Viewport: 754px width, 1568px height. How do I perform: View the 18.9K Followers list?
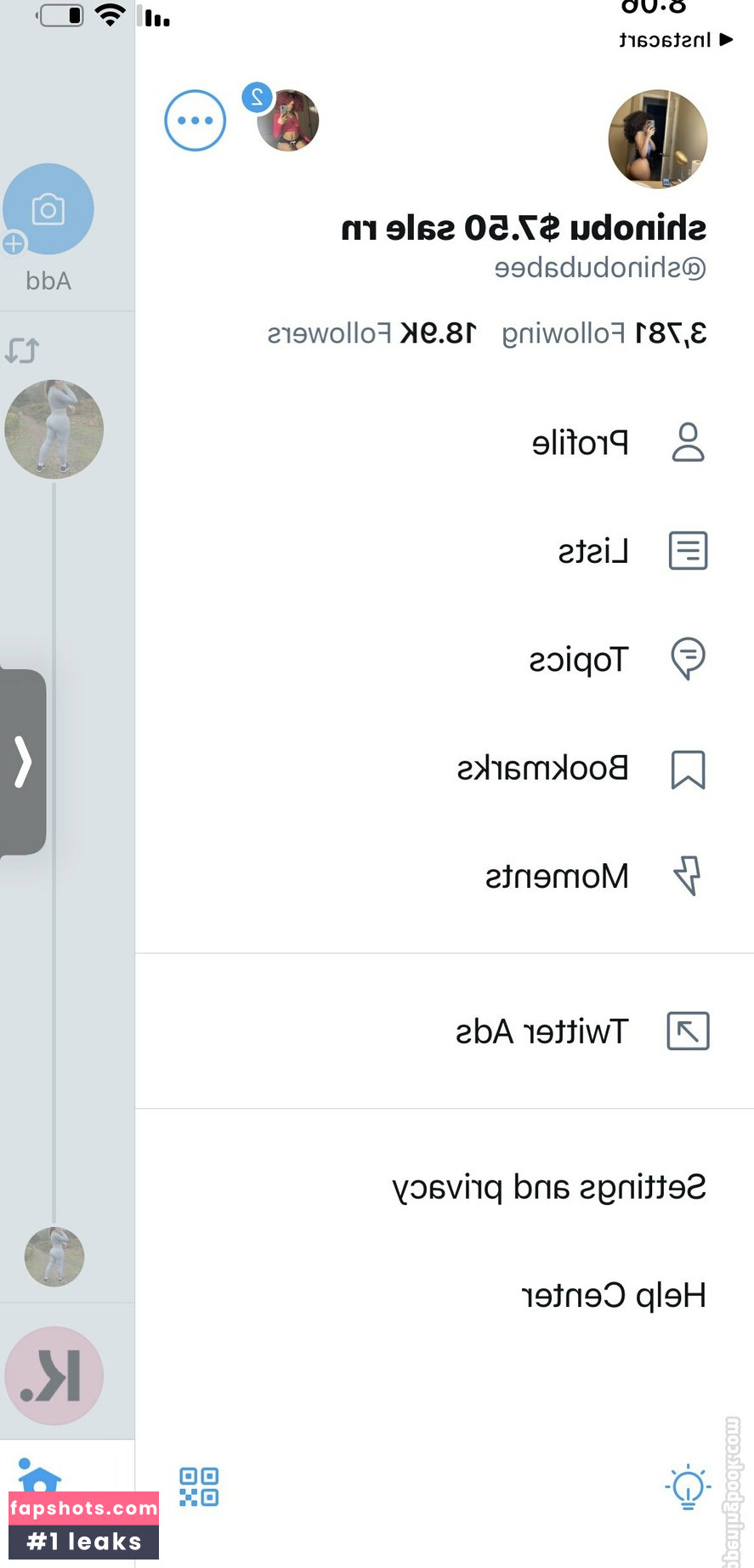click(x=372, y=333)
